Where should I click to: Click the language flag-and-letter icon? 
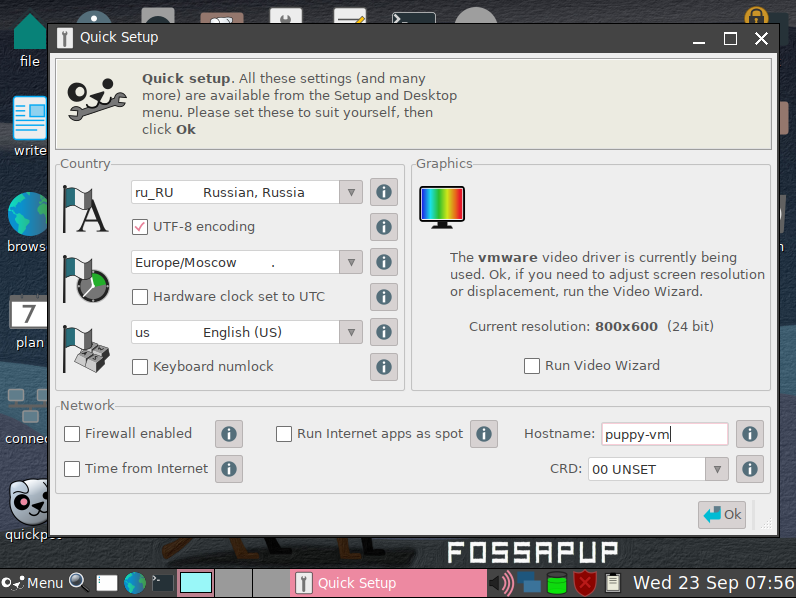(85, 209)
